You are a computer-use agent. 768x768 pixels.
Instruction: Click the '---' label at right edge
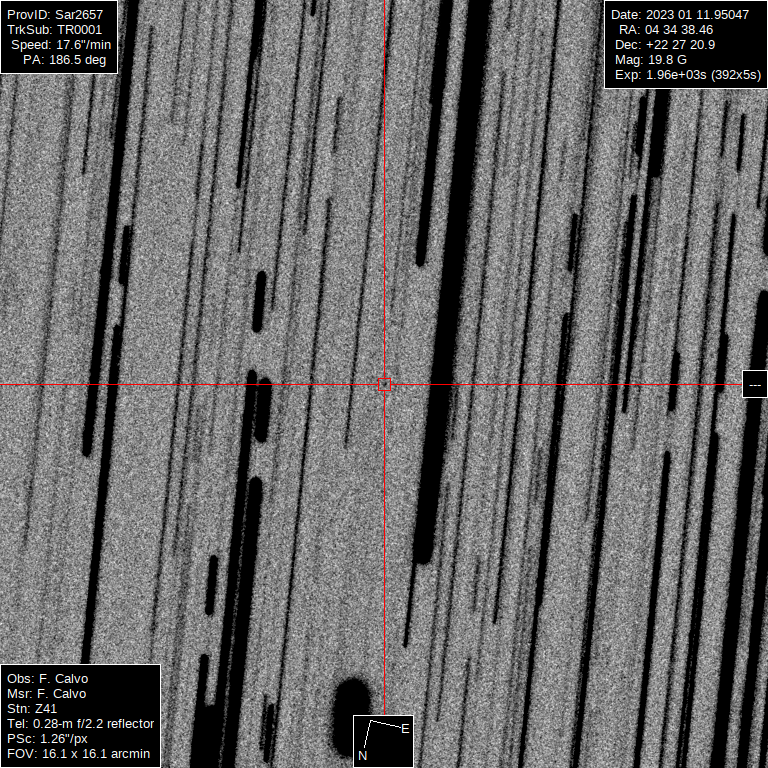coord(755,384)
